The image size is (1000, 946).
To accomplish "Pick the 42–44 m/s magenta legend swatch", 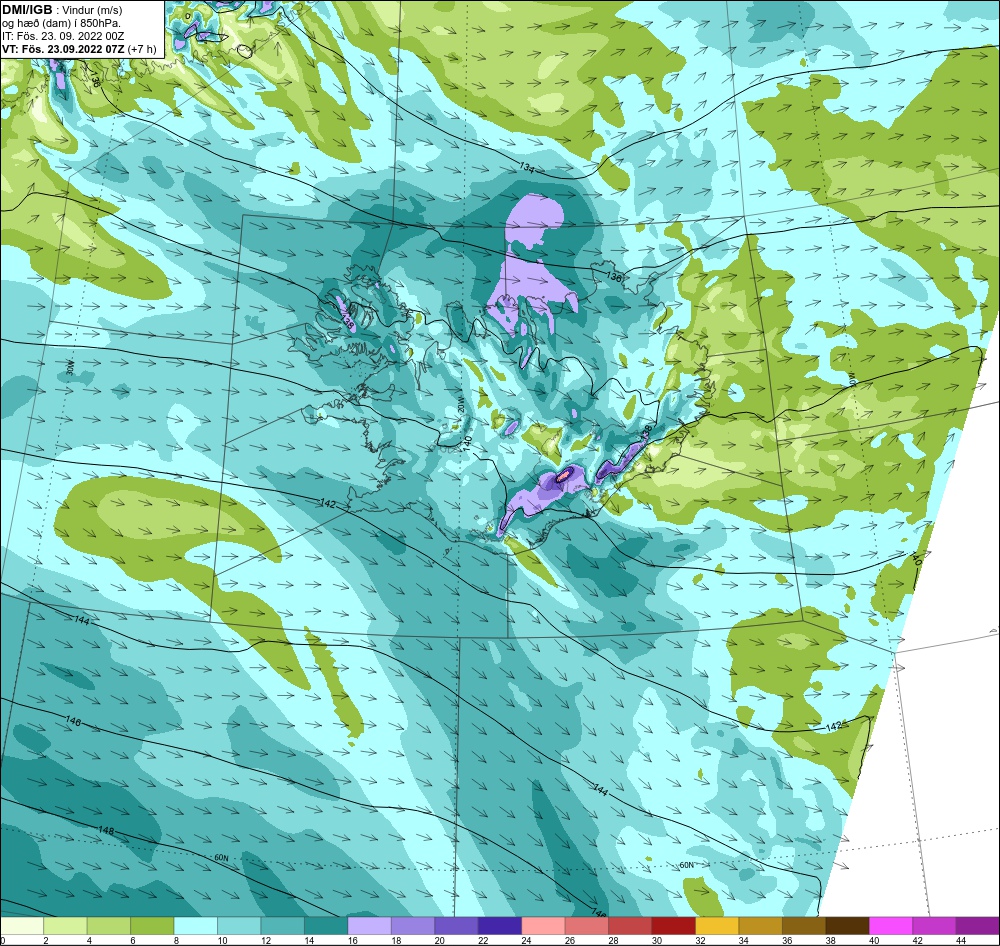I will [x=933, y=926].
